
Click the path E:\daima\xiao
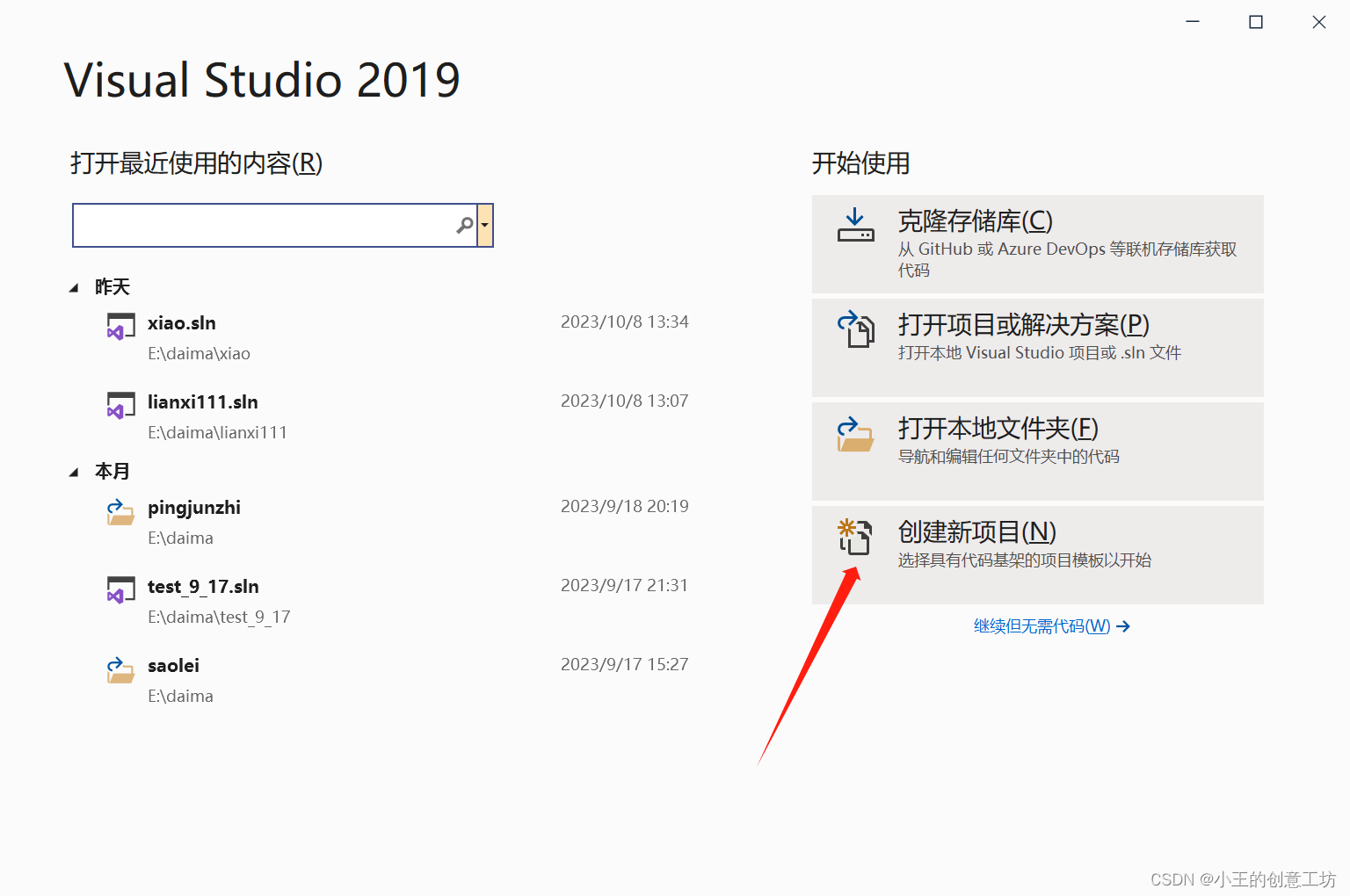(x=199, y=354)
